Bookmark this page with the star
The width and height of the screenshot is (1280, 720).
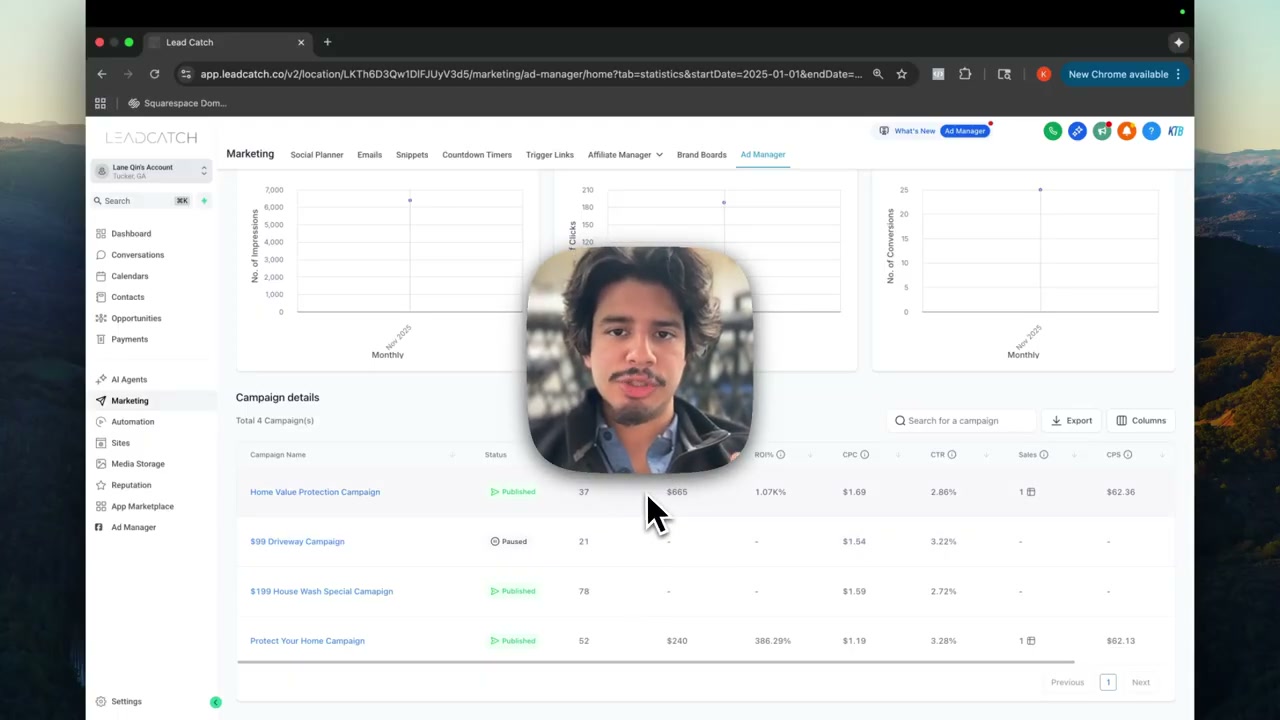click(x=901, y=74)
